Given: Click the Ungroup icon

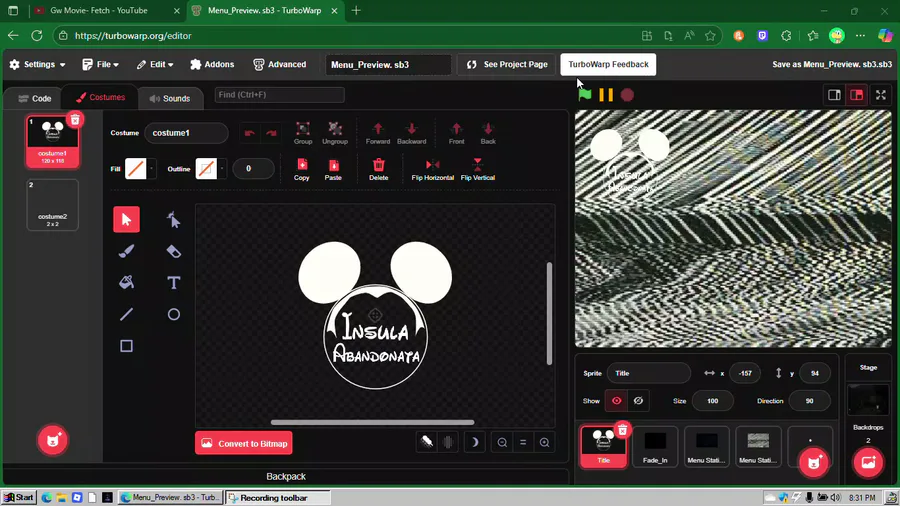Looking at the screenshot, I should [x=335, y=133].
